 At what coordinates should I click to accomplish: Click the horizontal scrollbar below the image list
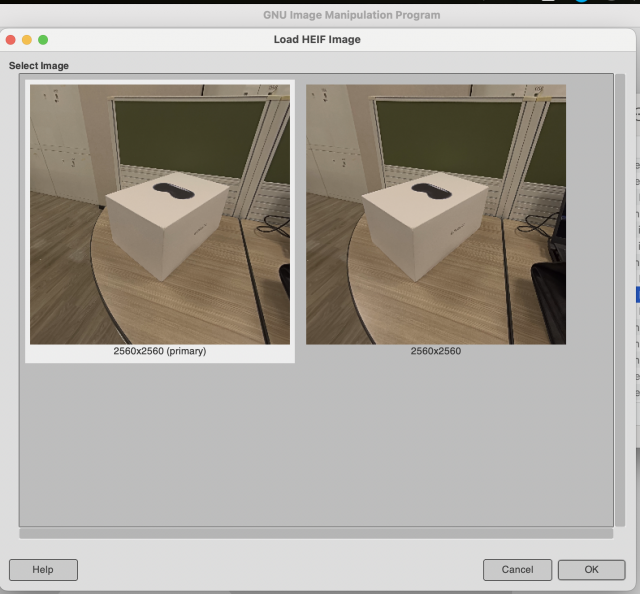316,534
